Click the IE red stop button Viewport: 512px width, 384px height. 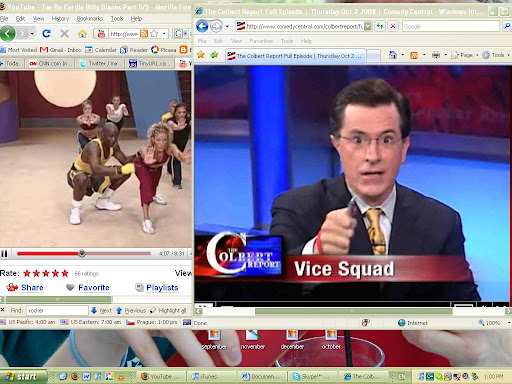tap(393, 26)
